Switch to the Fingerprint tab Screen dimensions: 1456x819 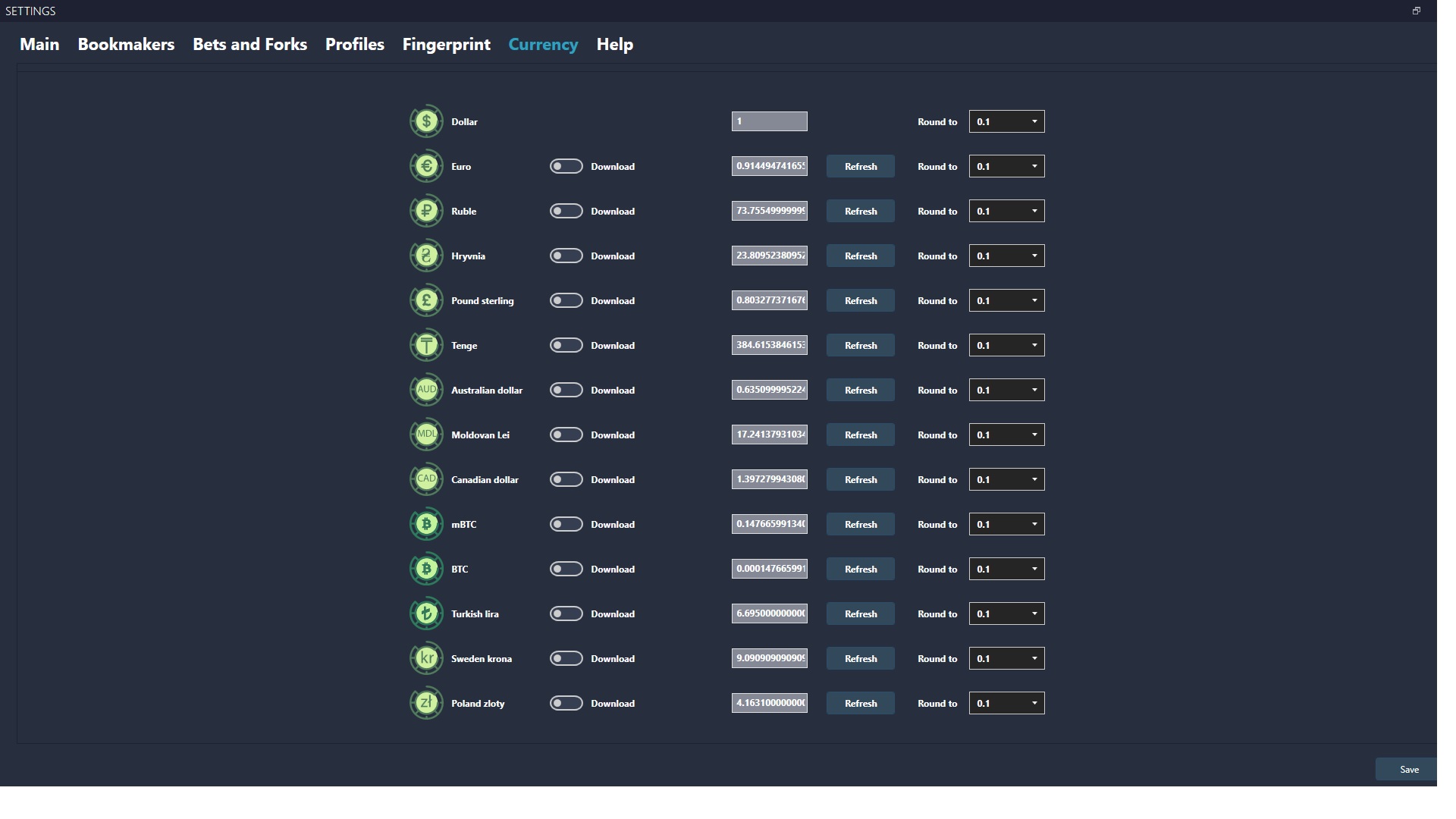[446, 45]
